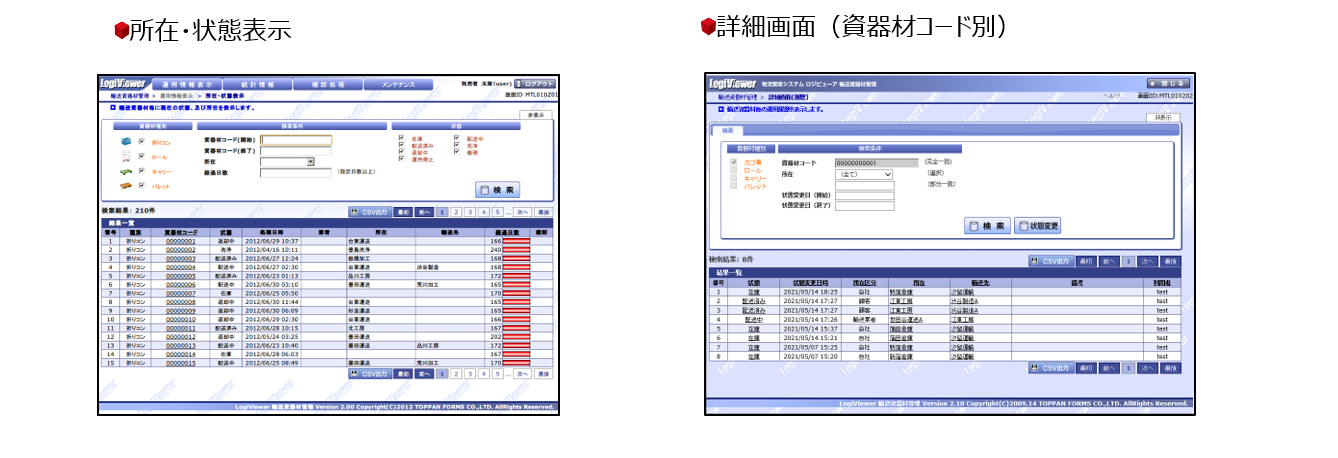Toggle the 折りコン checkbox
The image size is (1338, 458).
coord(142,143)
